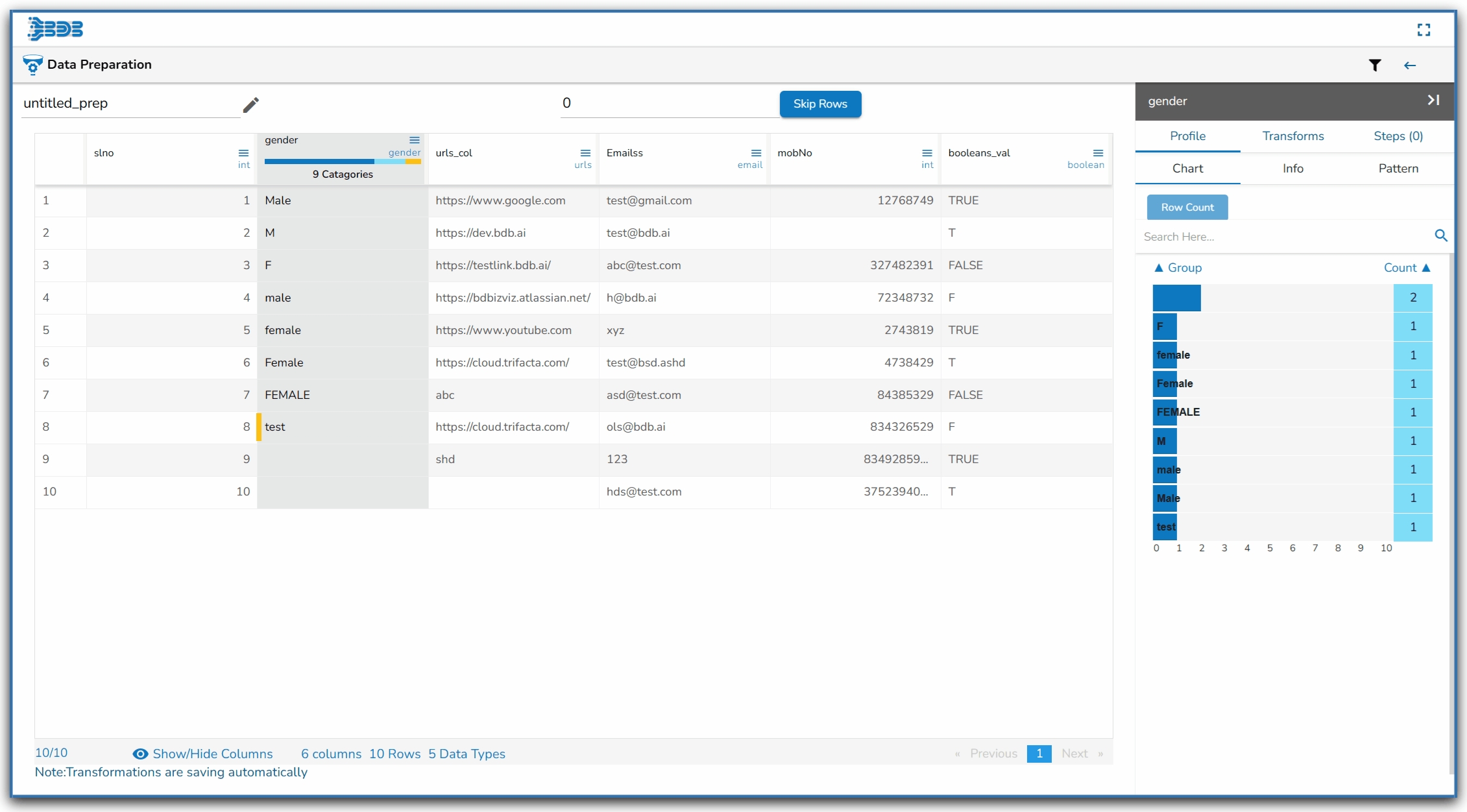Open the booleans_val column menu
This screenshot has height=812, width=1467.
[x=1098, y=153]
